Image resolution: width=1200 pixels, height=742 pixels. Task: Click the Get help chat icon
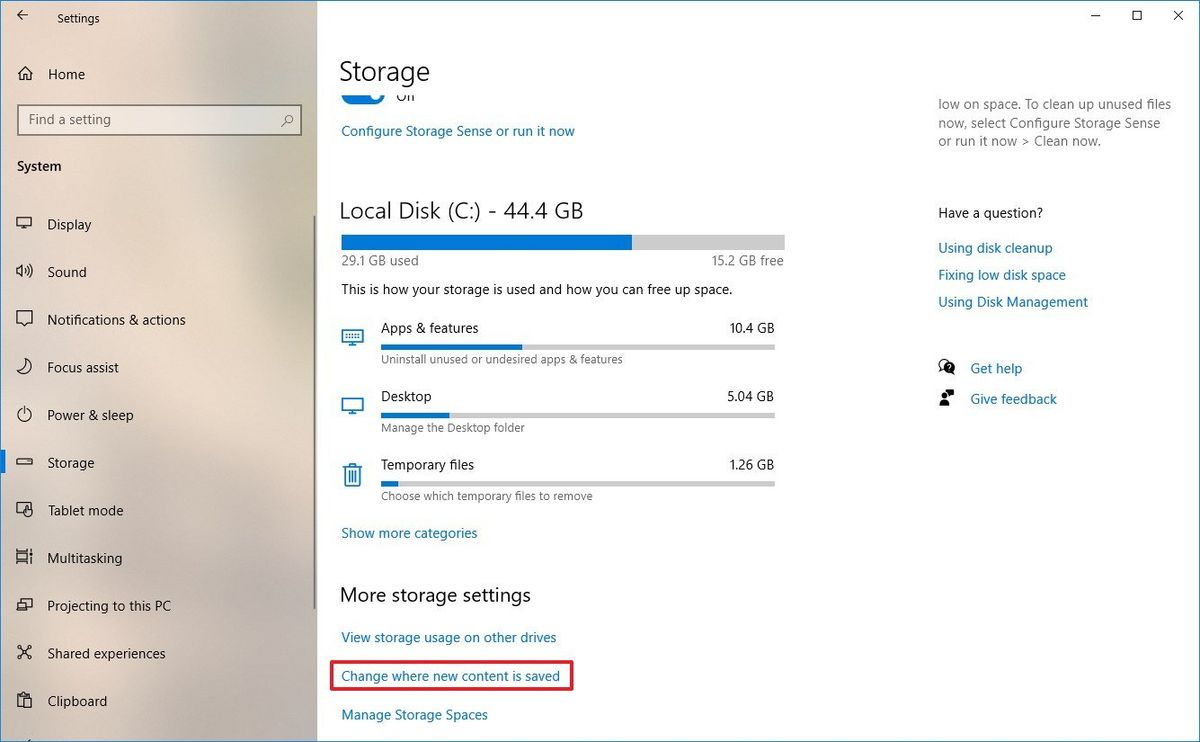pyautogui.click(x=946, y=368)
